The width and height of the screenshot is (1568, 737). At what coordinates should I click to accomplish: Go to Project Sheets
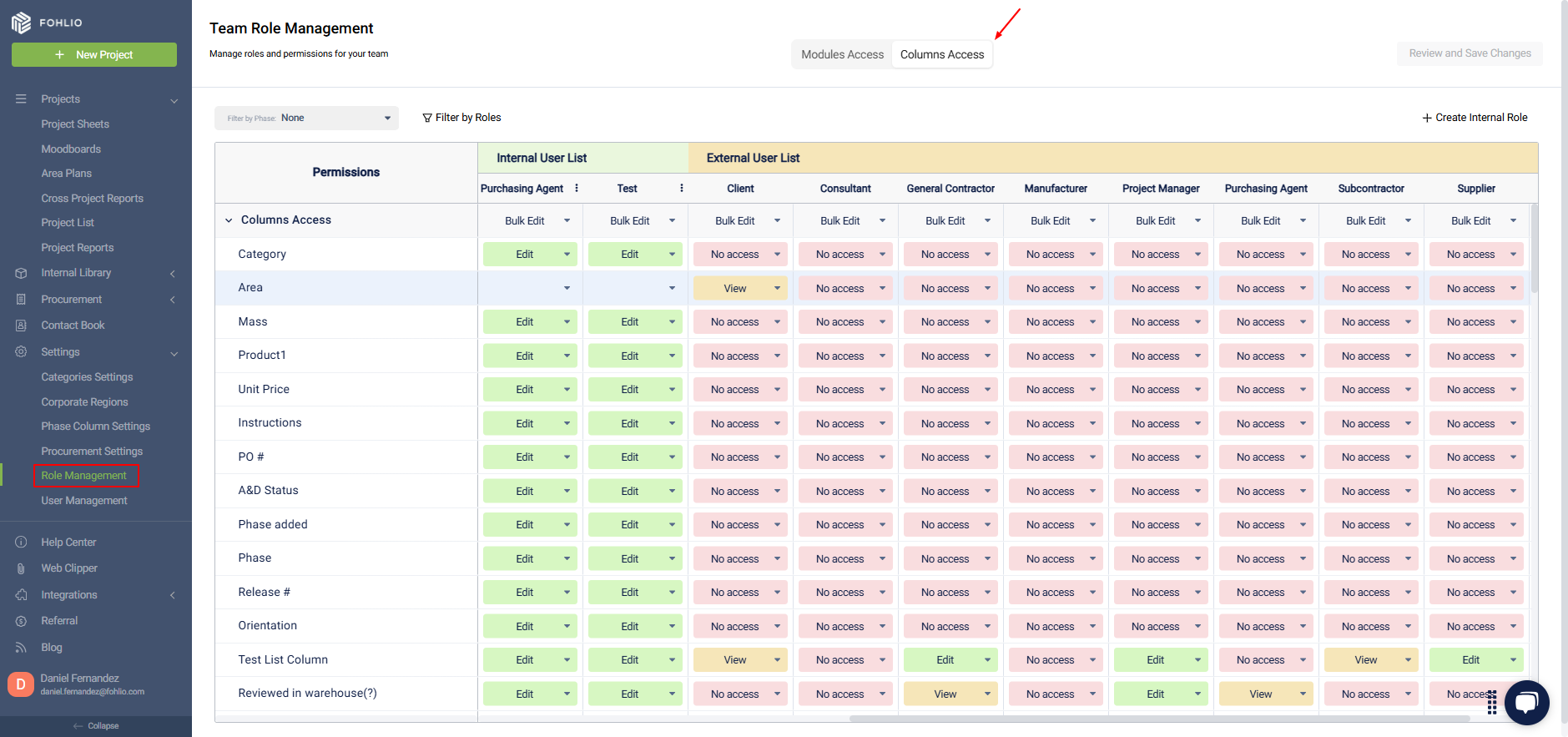pos(75,124)
